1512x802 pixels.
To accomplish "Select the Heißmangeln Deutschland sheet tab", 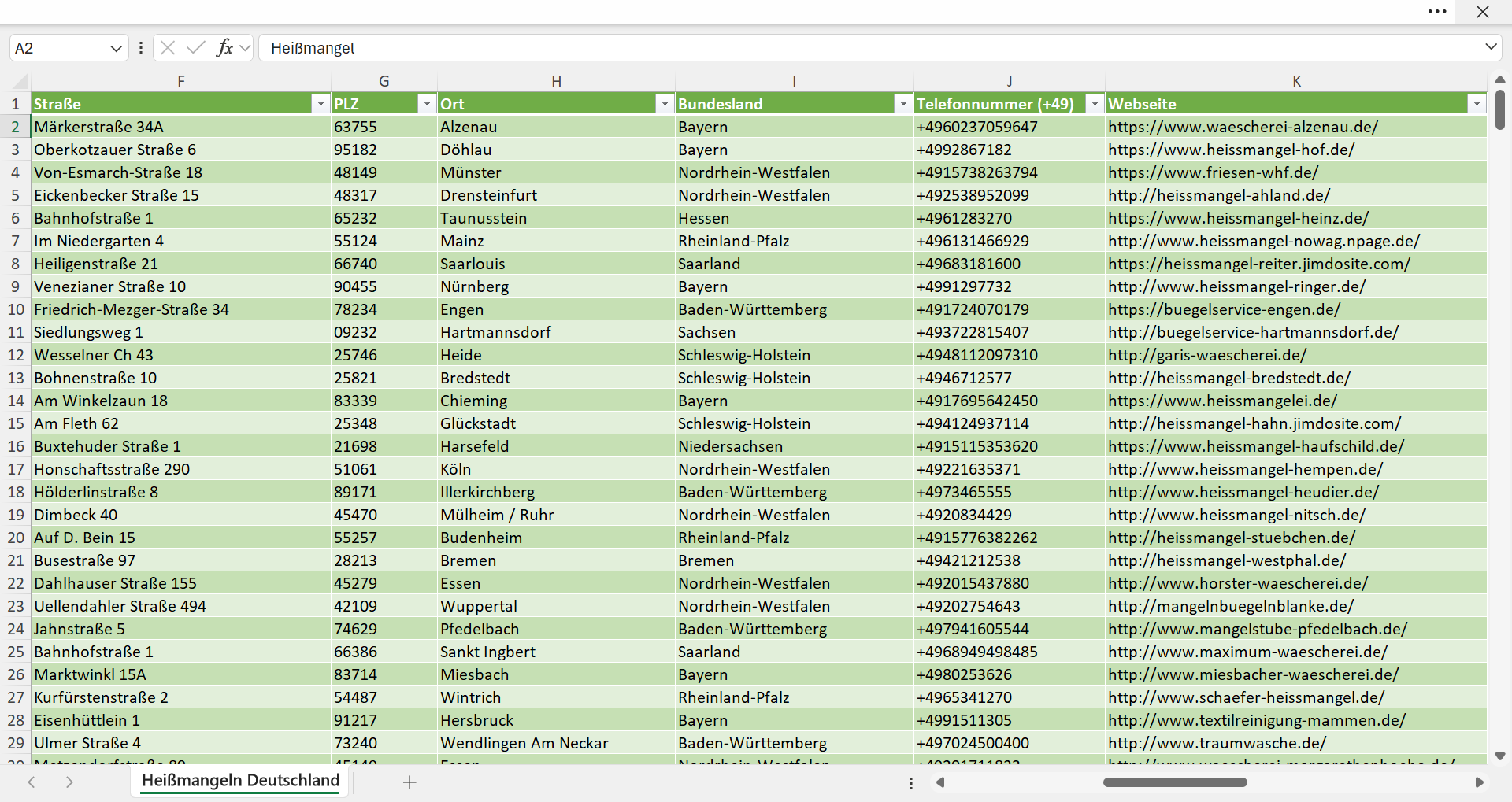I will pos(240,780).
